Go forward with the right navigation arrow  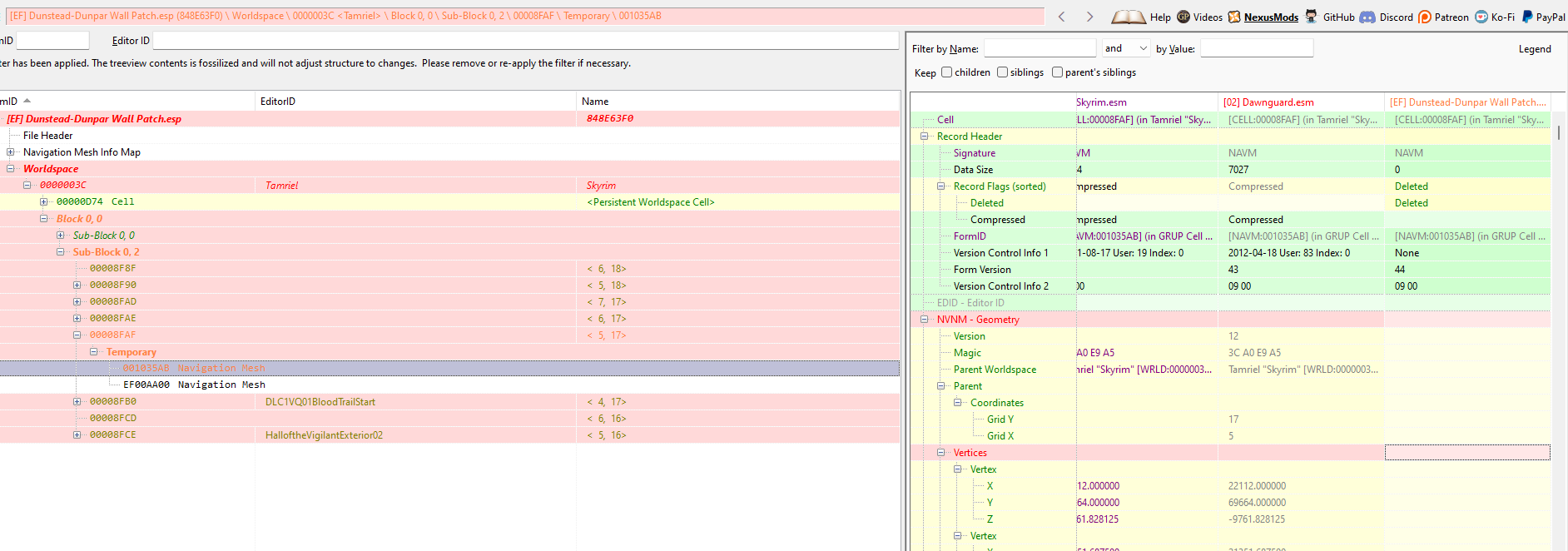coord(1090,17)
